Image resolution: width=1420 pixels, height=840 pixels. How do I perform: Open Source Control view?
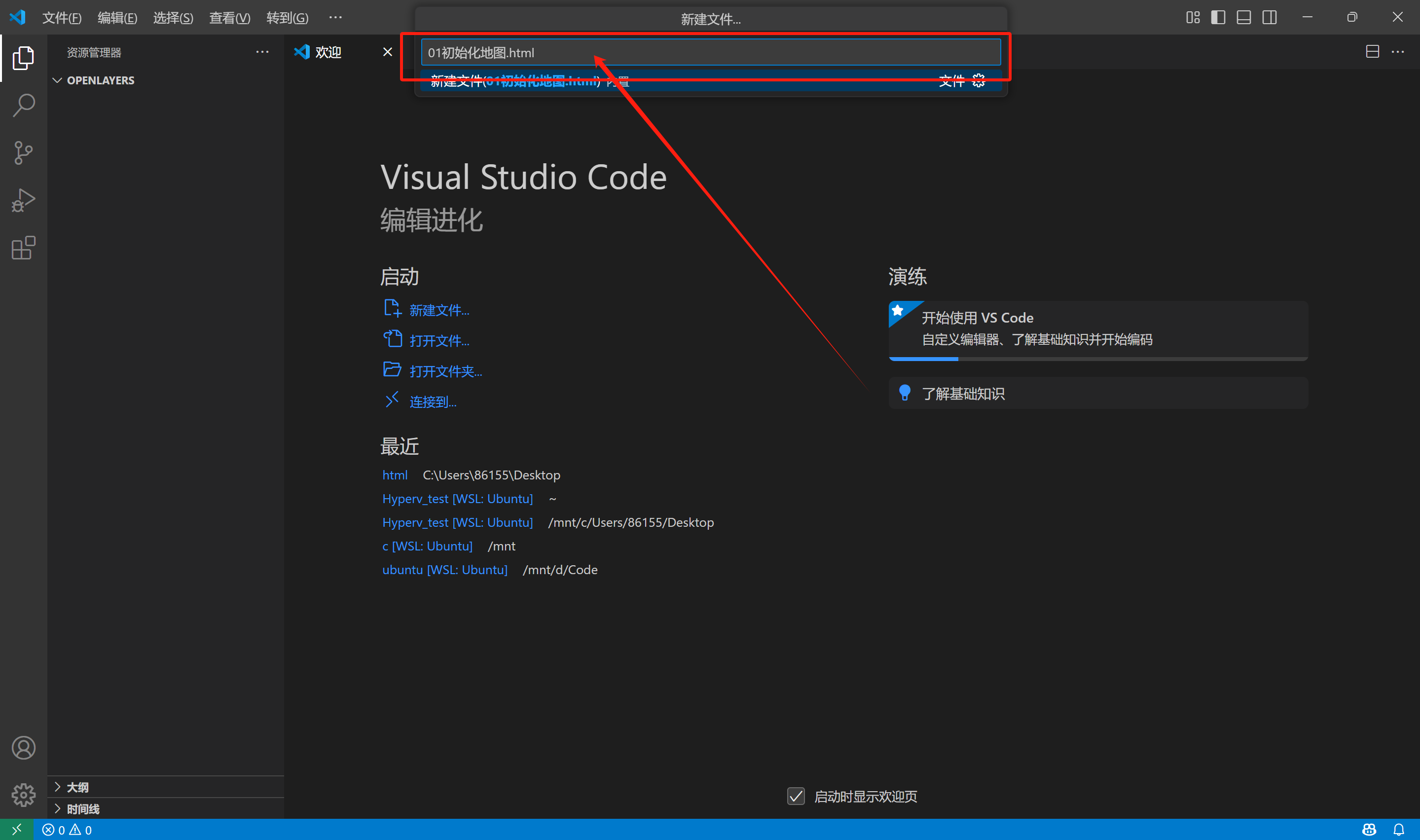[23, 153]
